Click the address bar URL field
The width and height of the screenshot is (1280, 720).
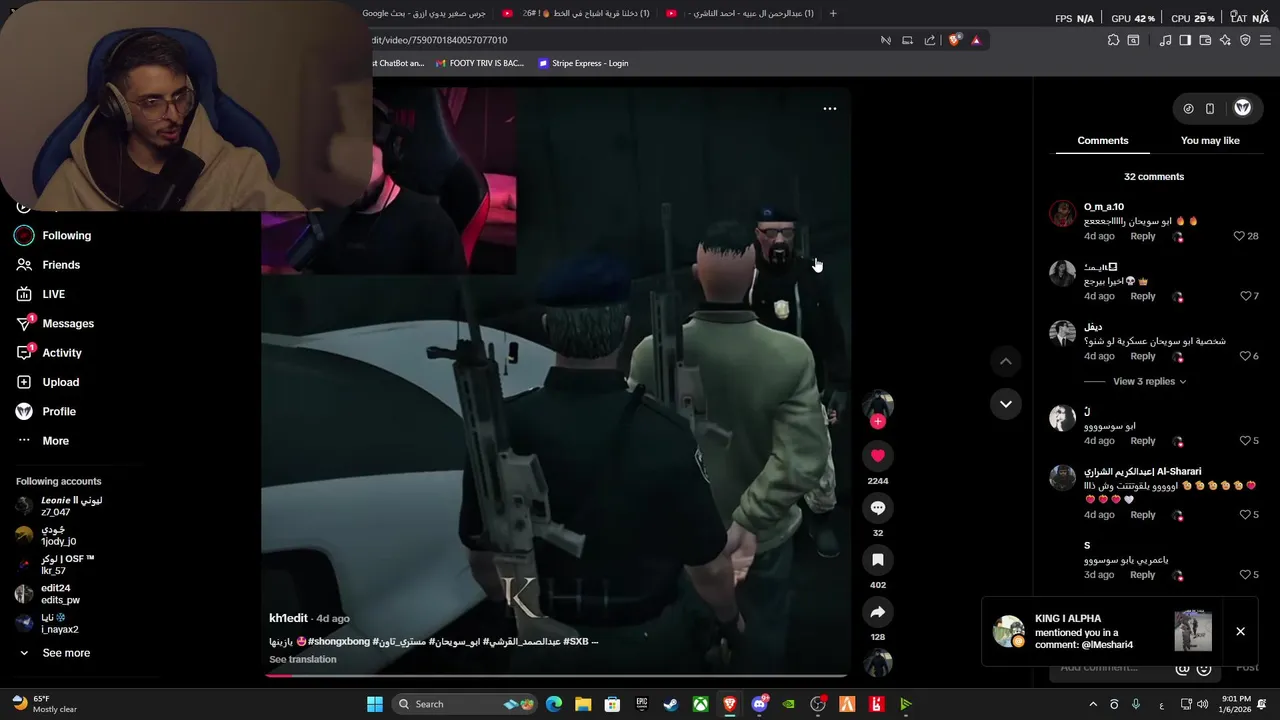[x=620, y=40]
